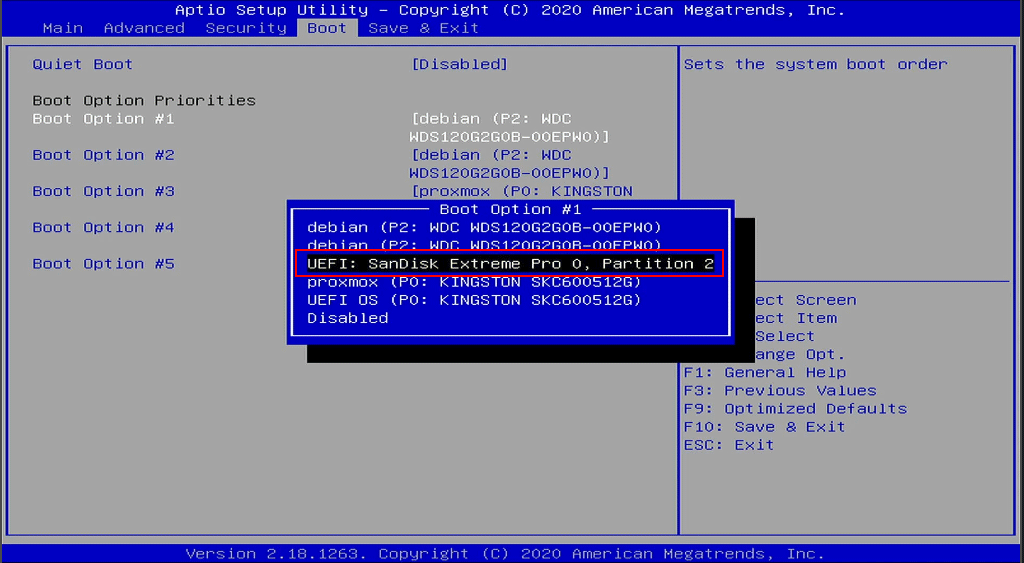
Task: Choose the top debian entry in popup
Action: click(485, 228)
